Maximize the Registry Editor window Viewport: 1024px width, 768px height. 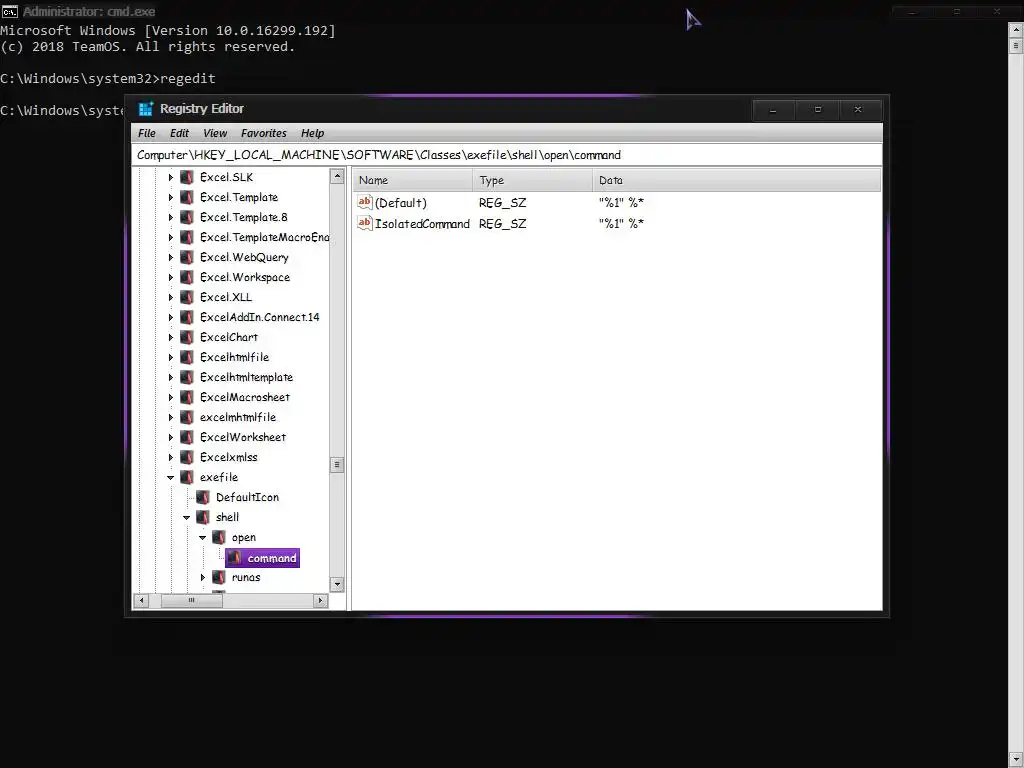818,110
